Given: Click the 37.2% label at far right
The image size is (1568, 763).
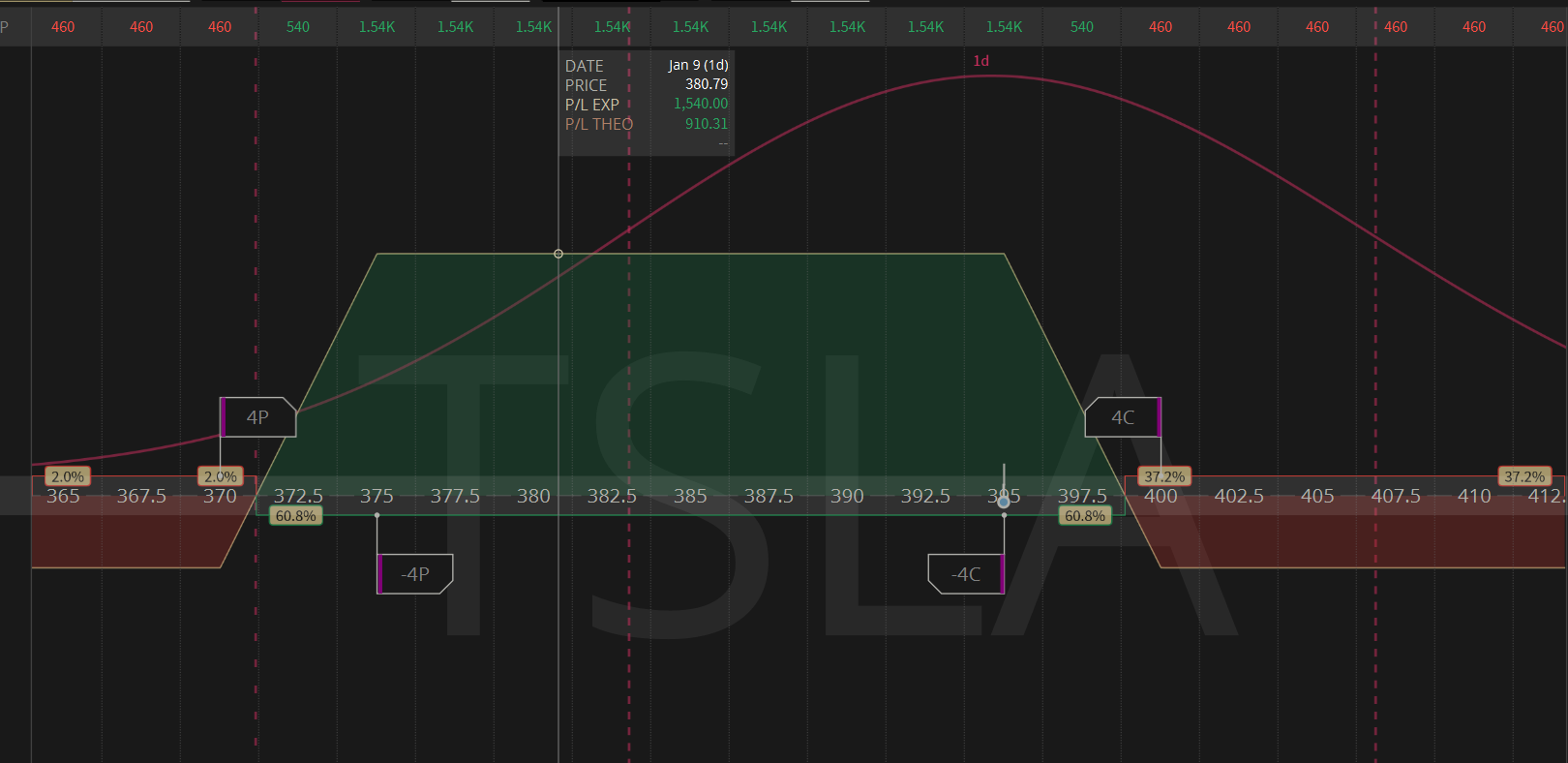Looking at the screenshot, I should 1524,476.
